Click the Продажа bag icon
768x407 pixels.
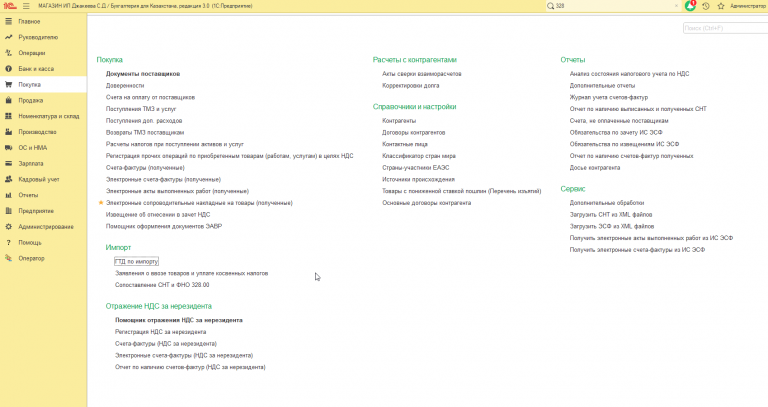[x=8, y=100]
